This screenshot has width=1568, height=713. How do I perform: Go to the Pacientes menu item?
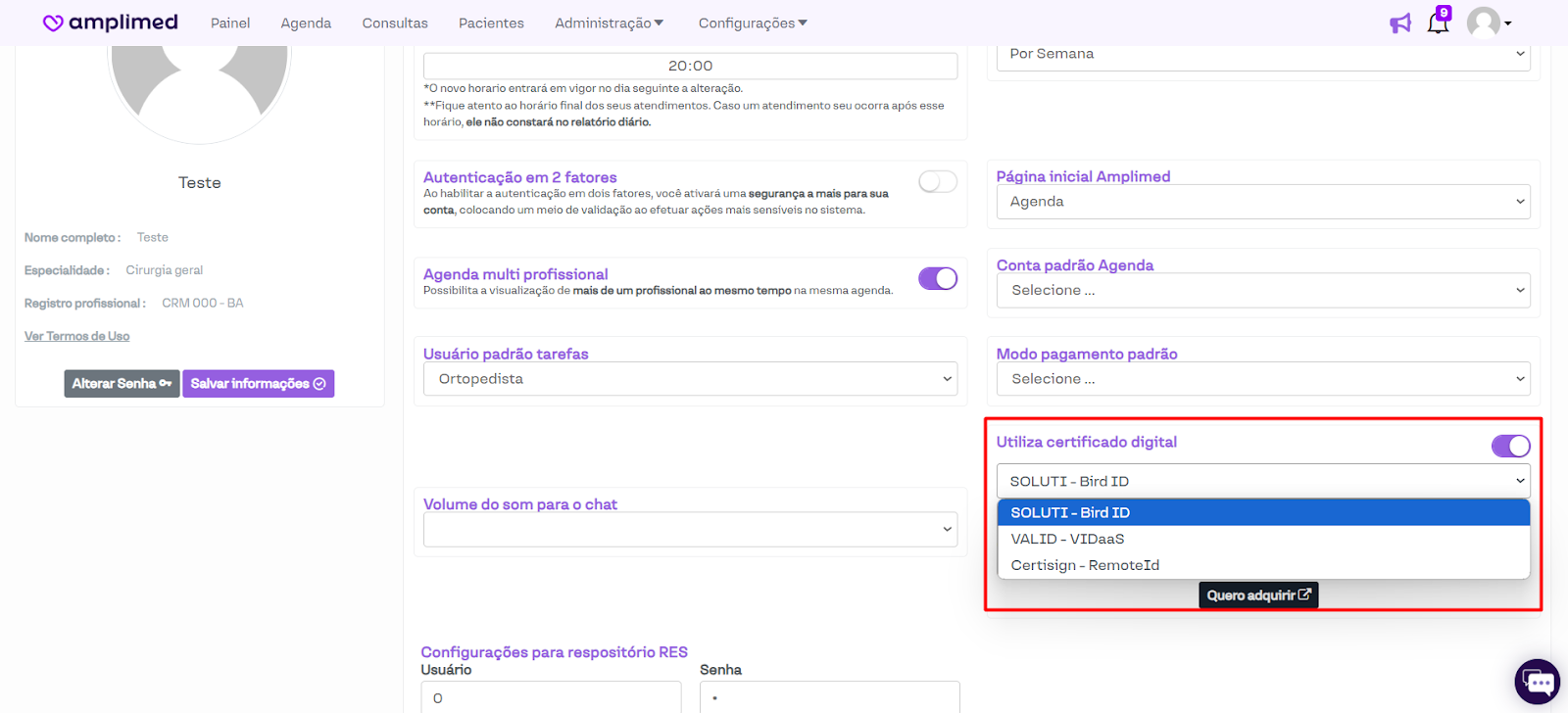pos(491,24)
